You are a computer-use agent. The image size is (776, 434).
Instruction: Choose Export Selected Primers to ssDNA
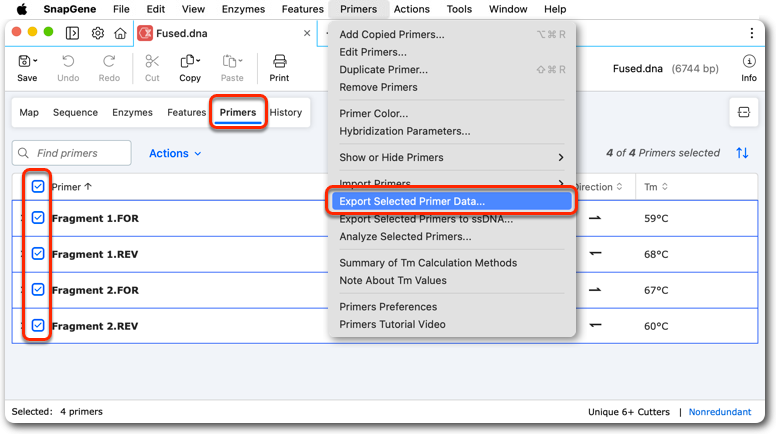click(x=452, y=219)
